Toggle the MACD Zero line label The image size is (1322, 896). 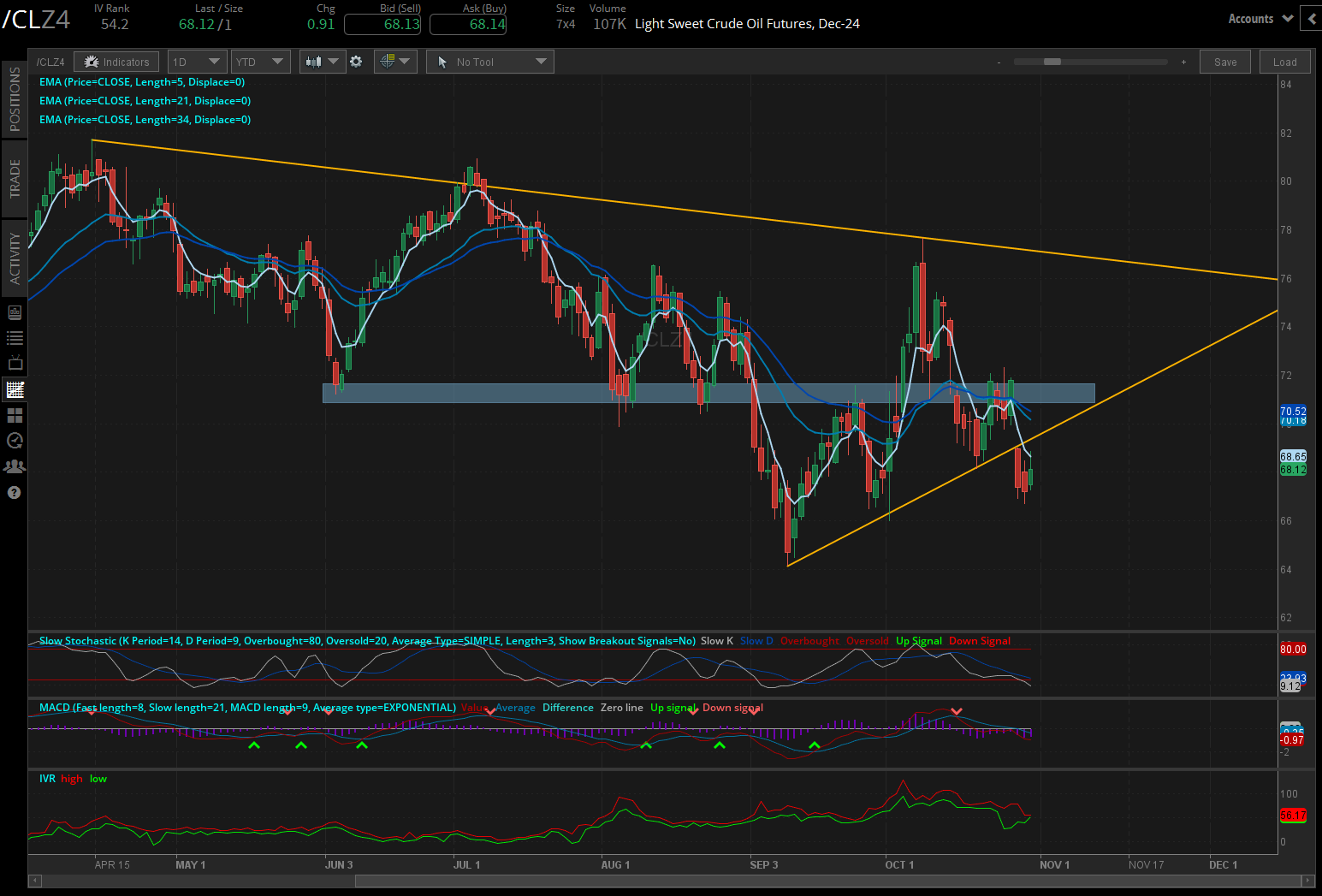click(x=621, y=708)
